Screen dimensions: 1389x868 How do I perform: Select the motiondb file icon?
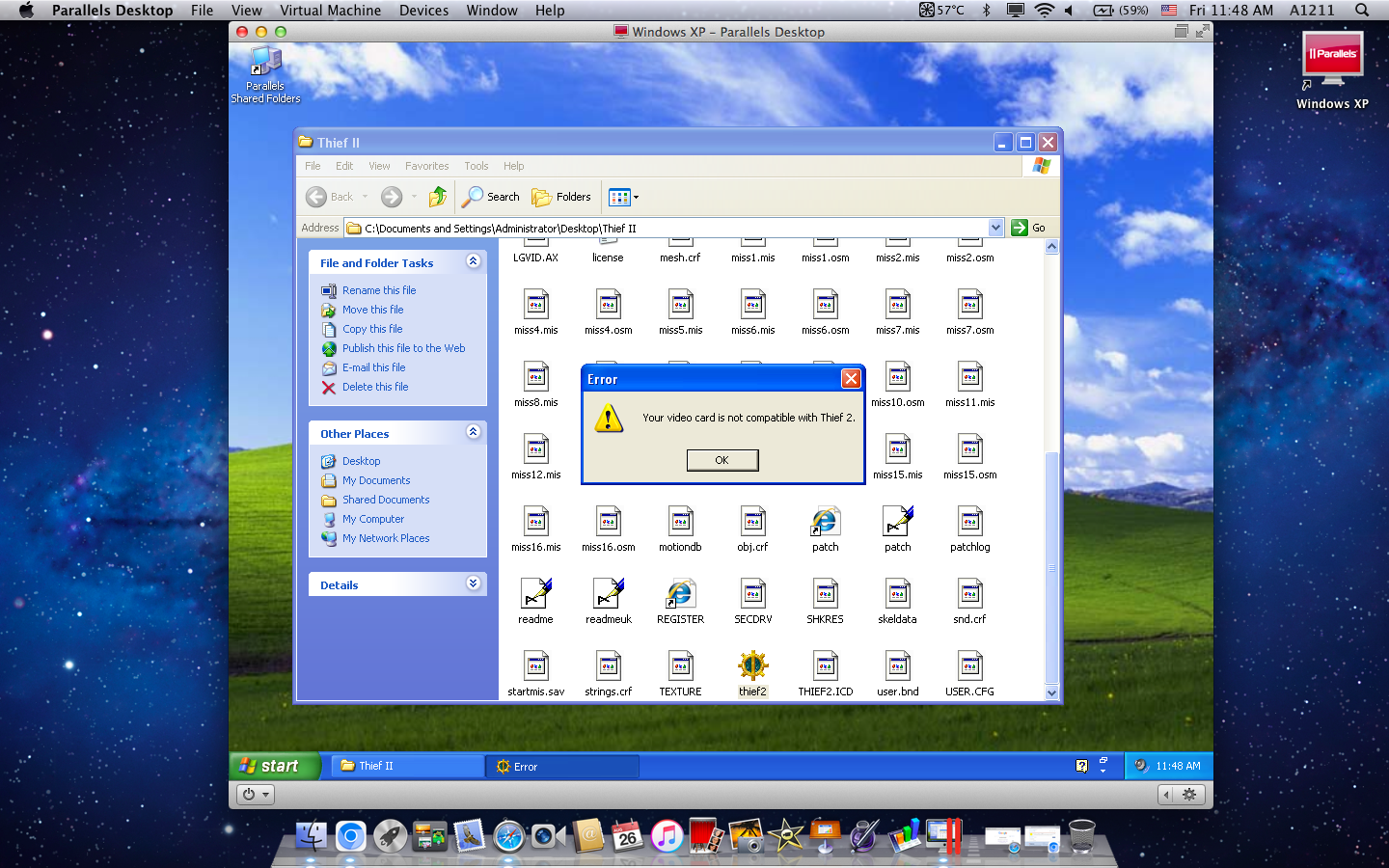(681, 521)
